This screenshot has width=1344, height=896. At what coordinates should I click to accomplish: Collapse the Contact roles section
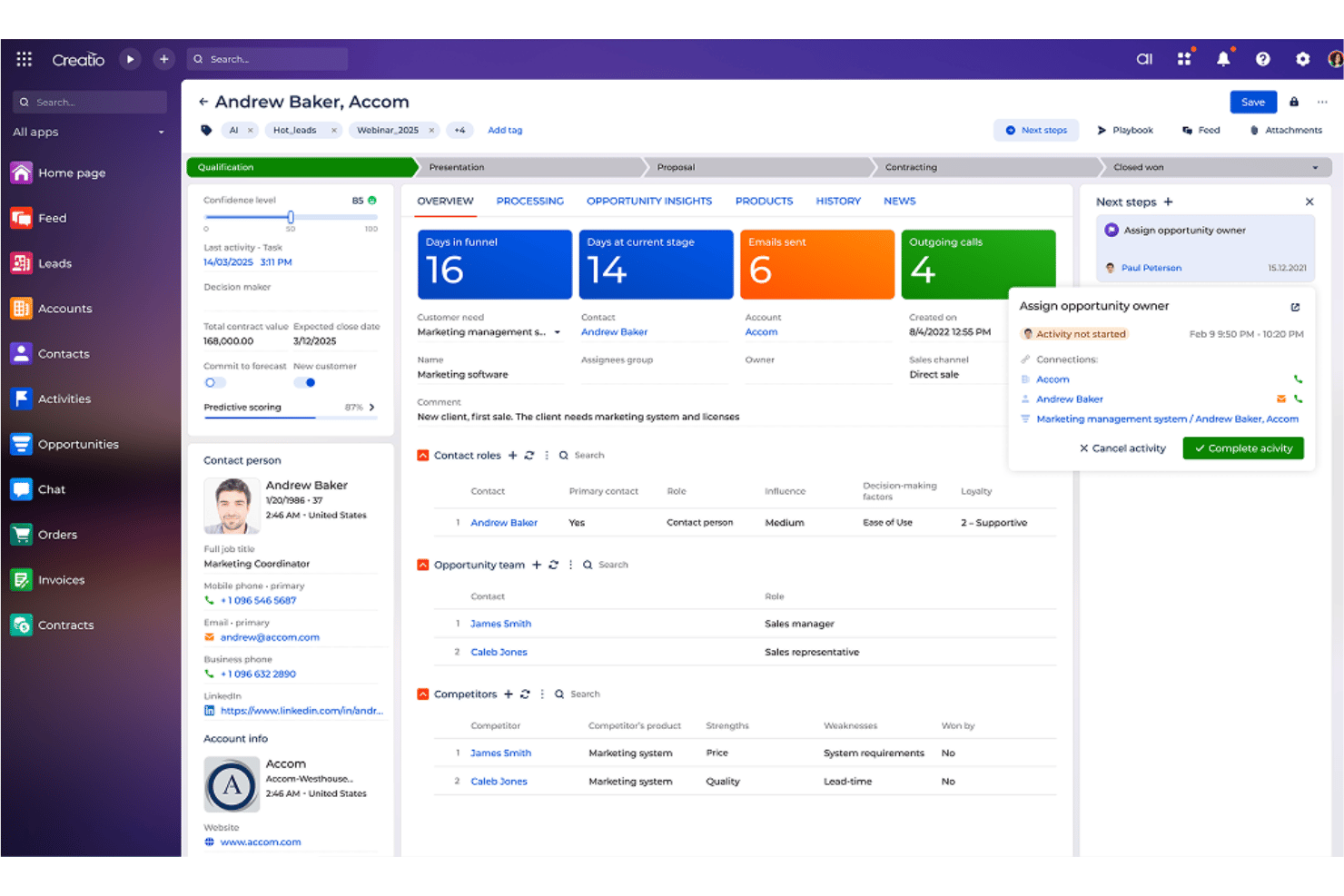[x=422, y=456]
